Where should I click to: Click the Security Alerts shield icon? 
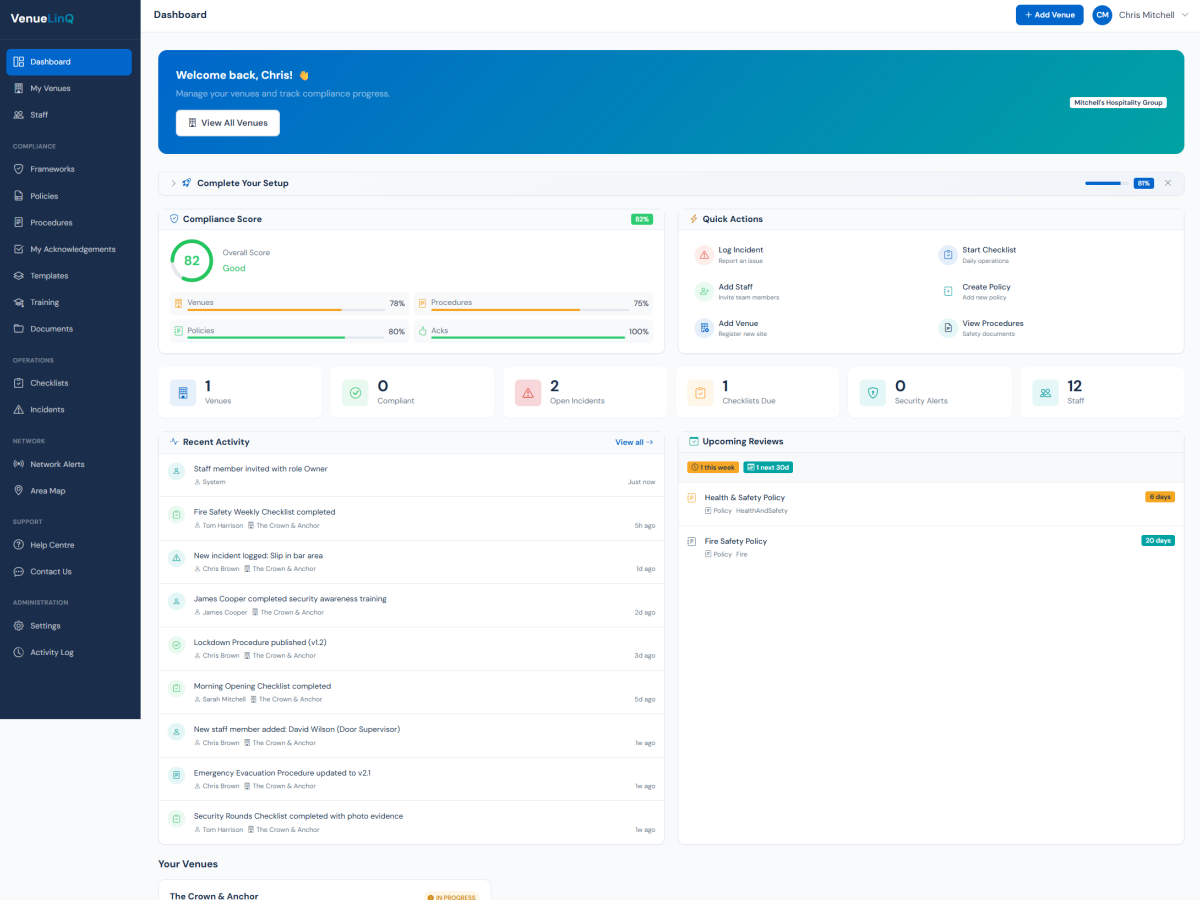[x=873, y=392]
